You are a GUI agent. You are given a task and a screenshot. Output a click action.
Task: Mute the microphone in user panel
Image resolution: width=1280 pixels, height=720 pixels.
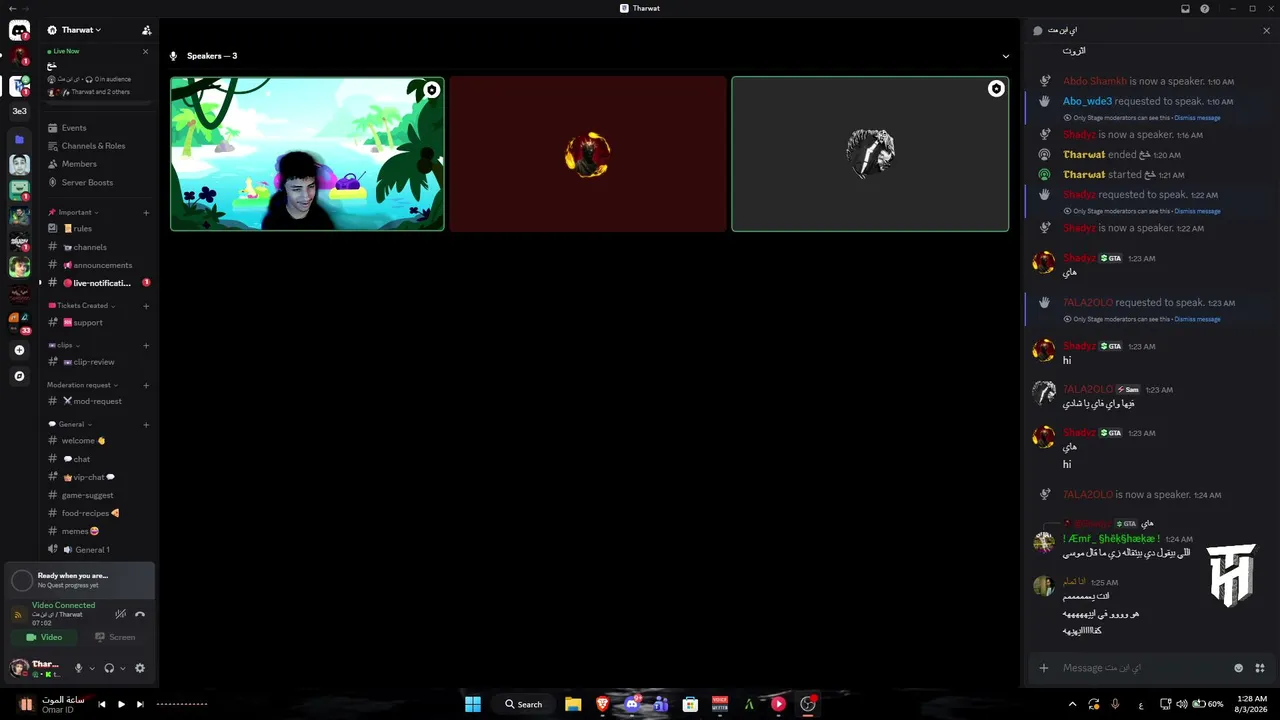point(78,668)
